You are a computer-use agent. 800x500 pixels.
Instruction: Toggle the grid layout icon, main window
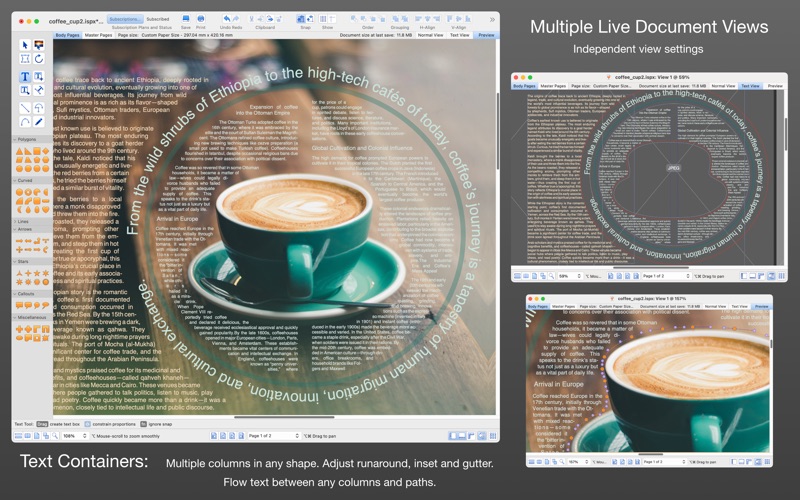(493, 436)
